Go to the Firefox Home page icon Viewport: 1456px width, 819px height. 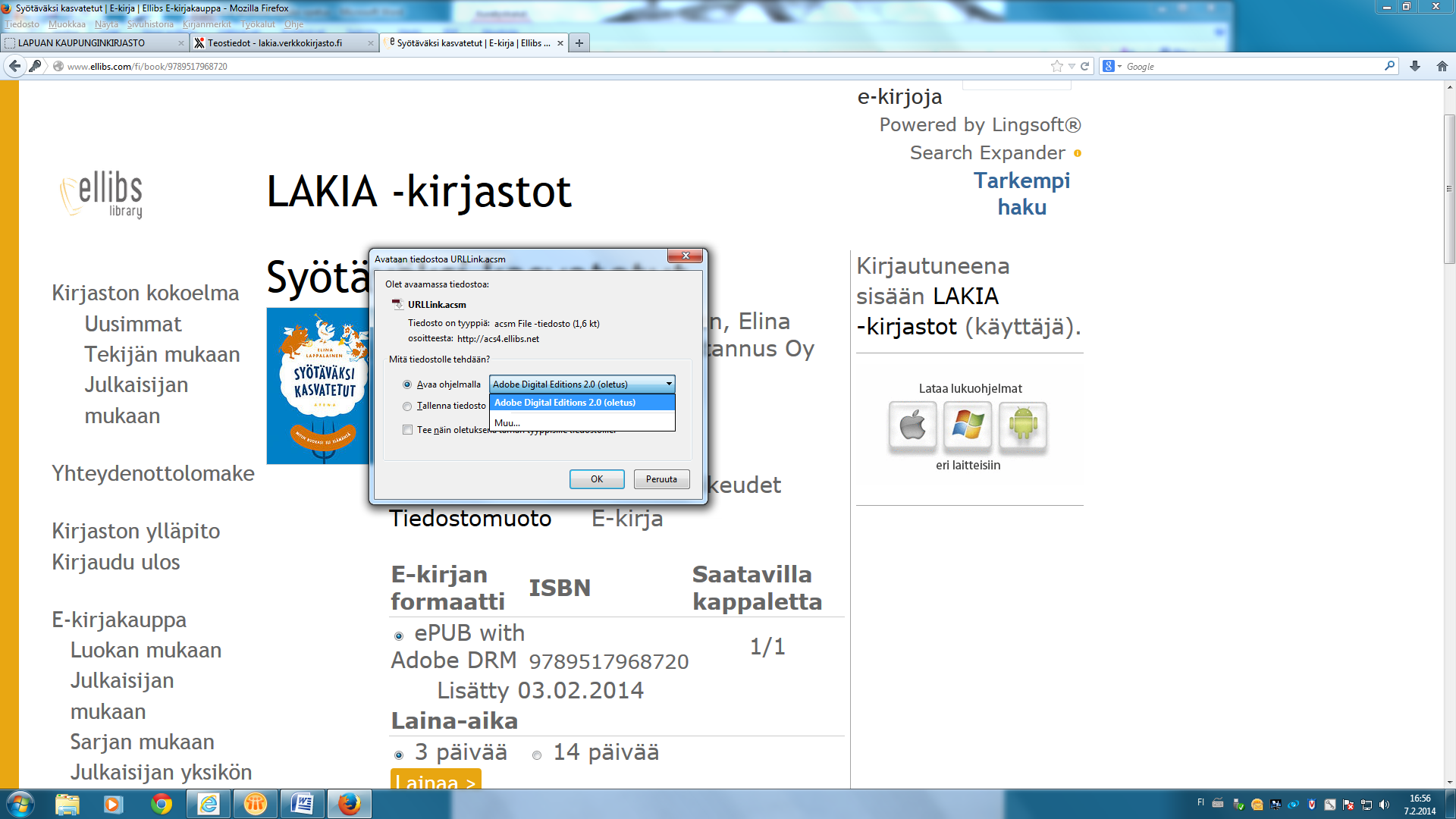point(1442,66)
